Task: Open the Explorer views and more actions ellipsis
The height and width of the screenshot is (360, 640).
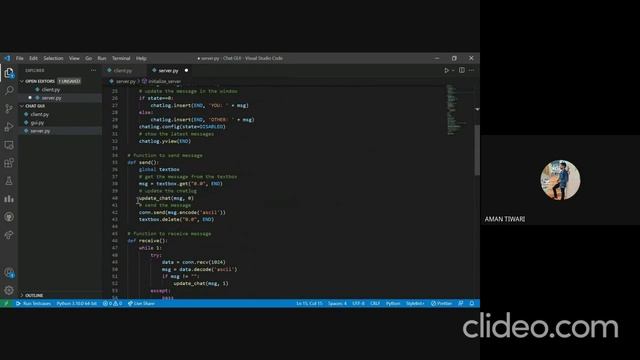Action: pyautogui.click(x=93, y=70)
